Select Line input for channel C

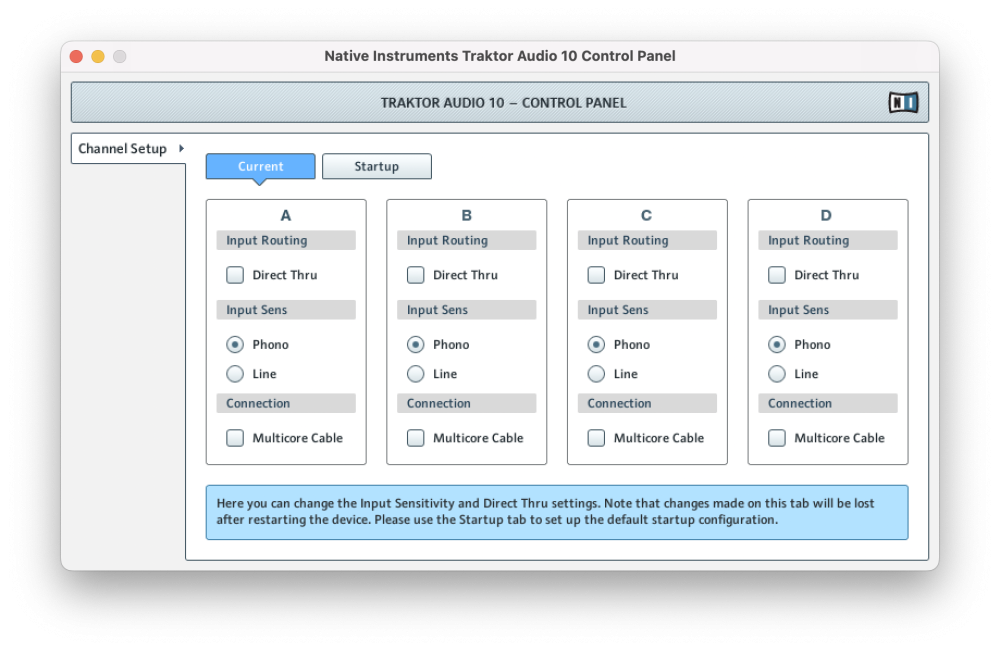596,374
